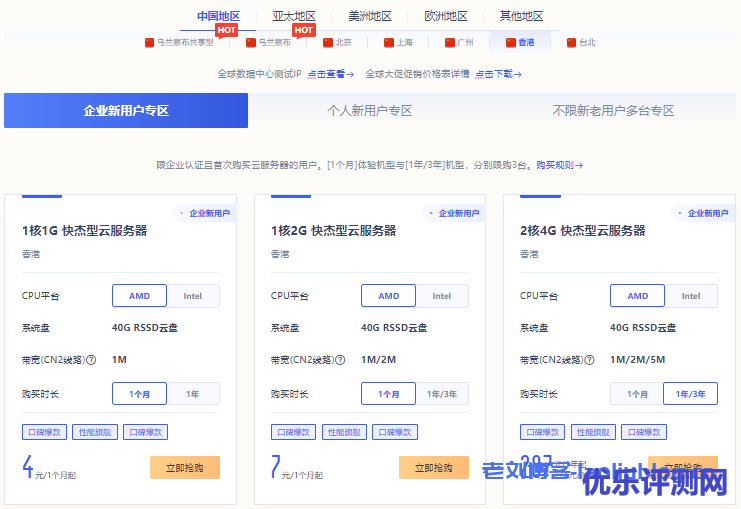Switch to 个人新用户专区 tab
This screenshot has height=509, width=741.
coord(370,111)
